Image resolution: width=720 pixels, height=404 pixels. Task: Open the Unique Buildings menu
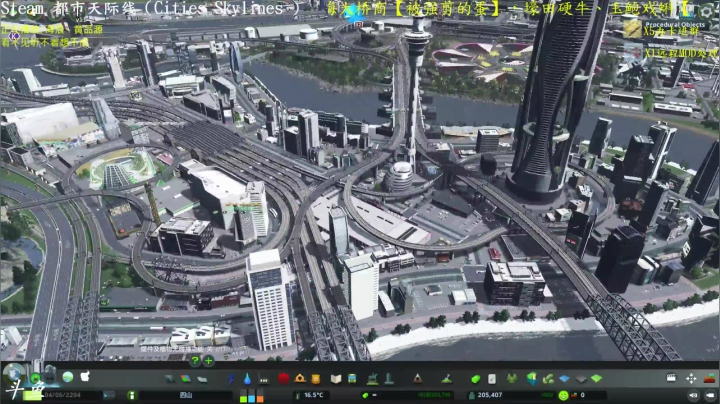pos(389,379)
